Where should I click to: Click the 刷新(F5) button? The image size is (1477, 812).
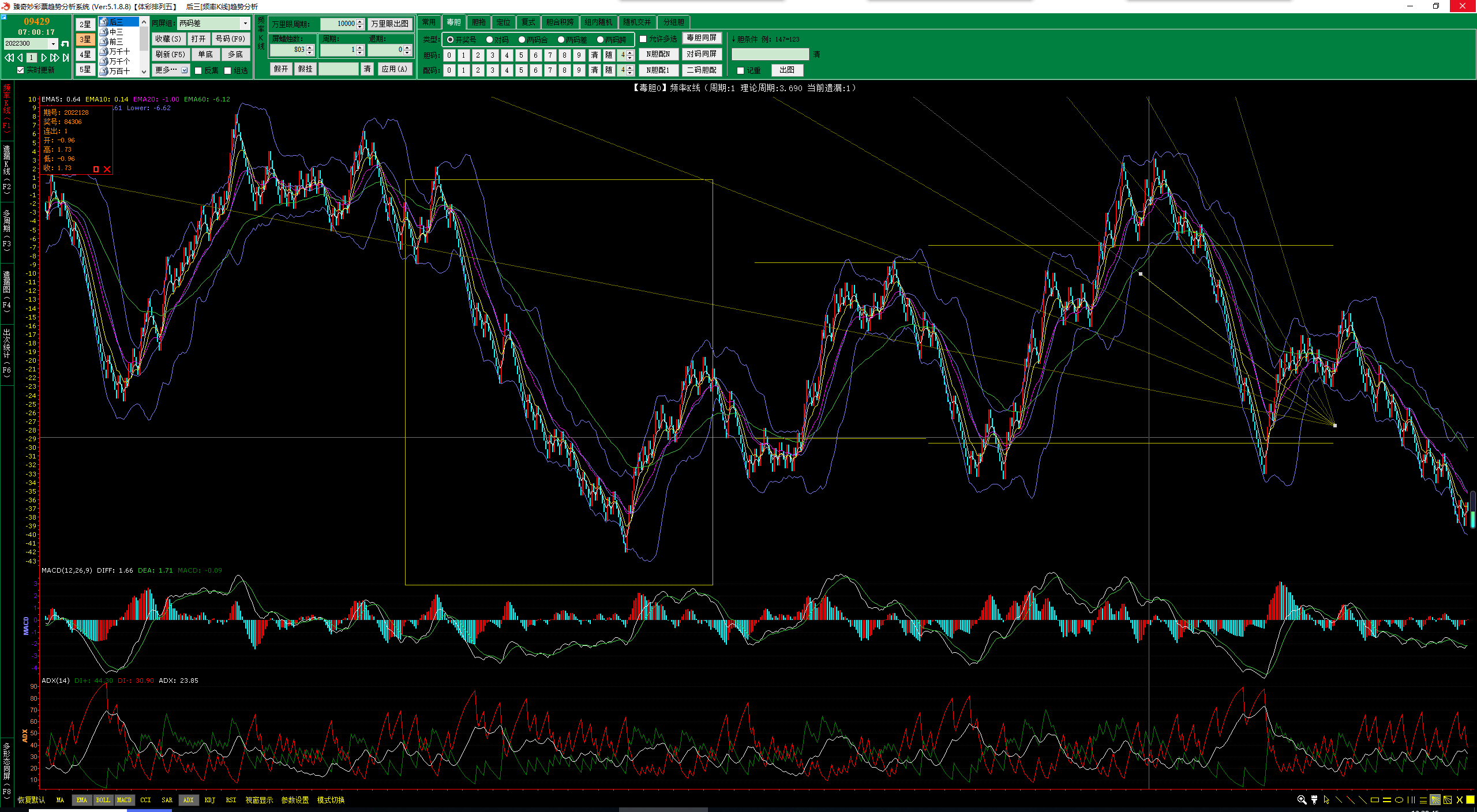pyautogui.click(x=170, y=54)
